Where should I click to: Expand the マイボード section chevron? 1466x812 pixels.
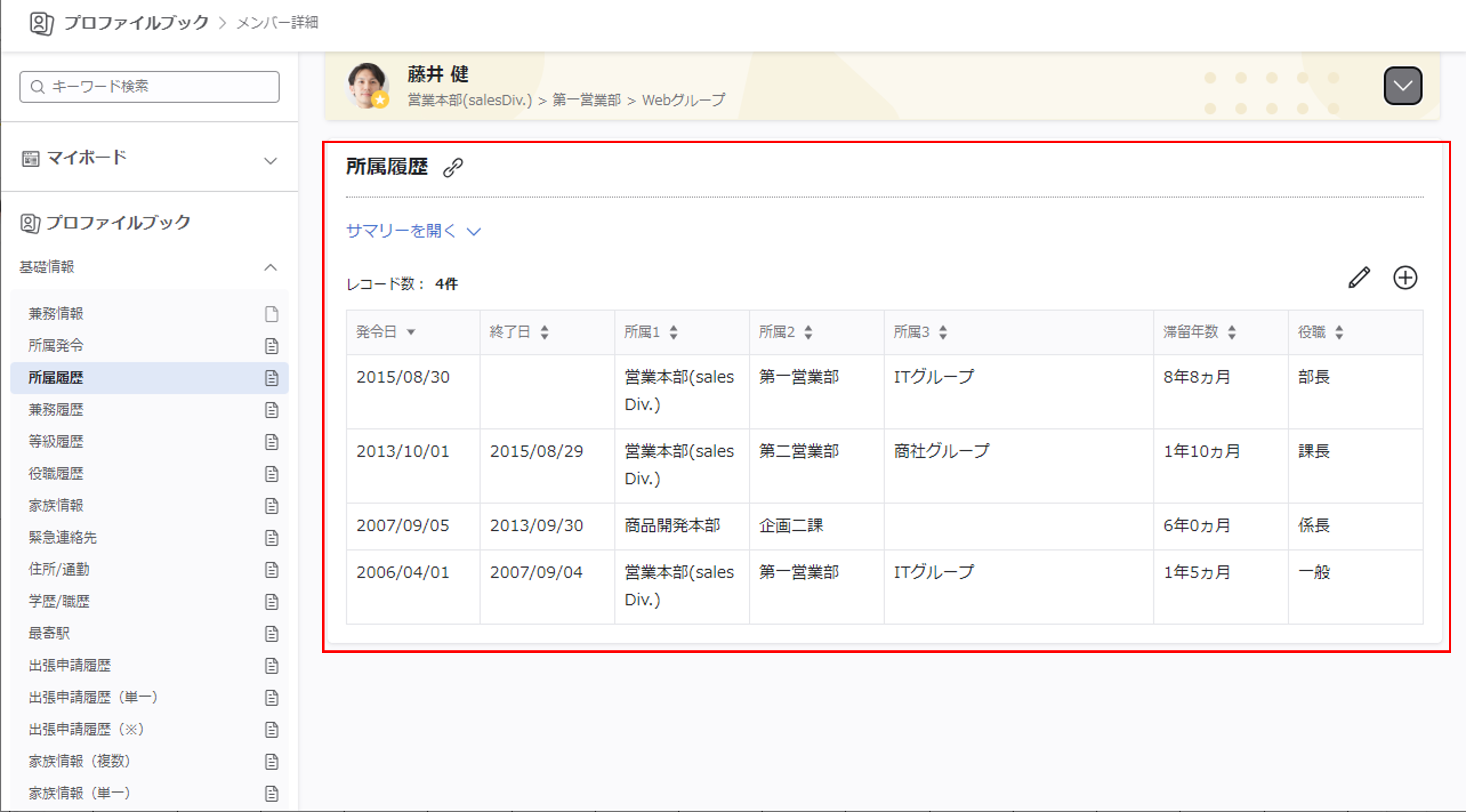[271, 161]
